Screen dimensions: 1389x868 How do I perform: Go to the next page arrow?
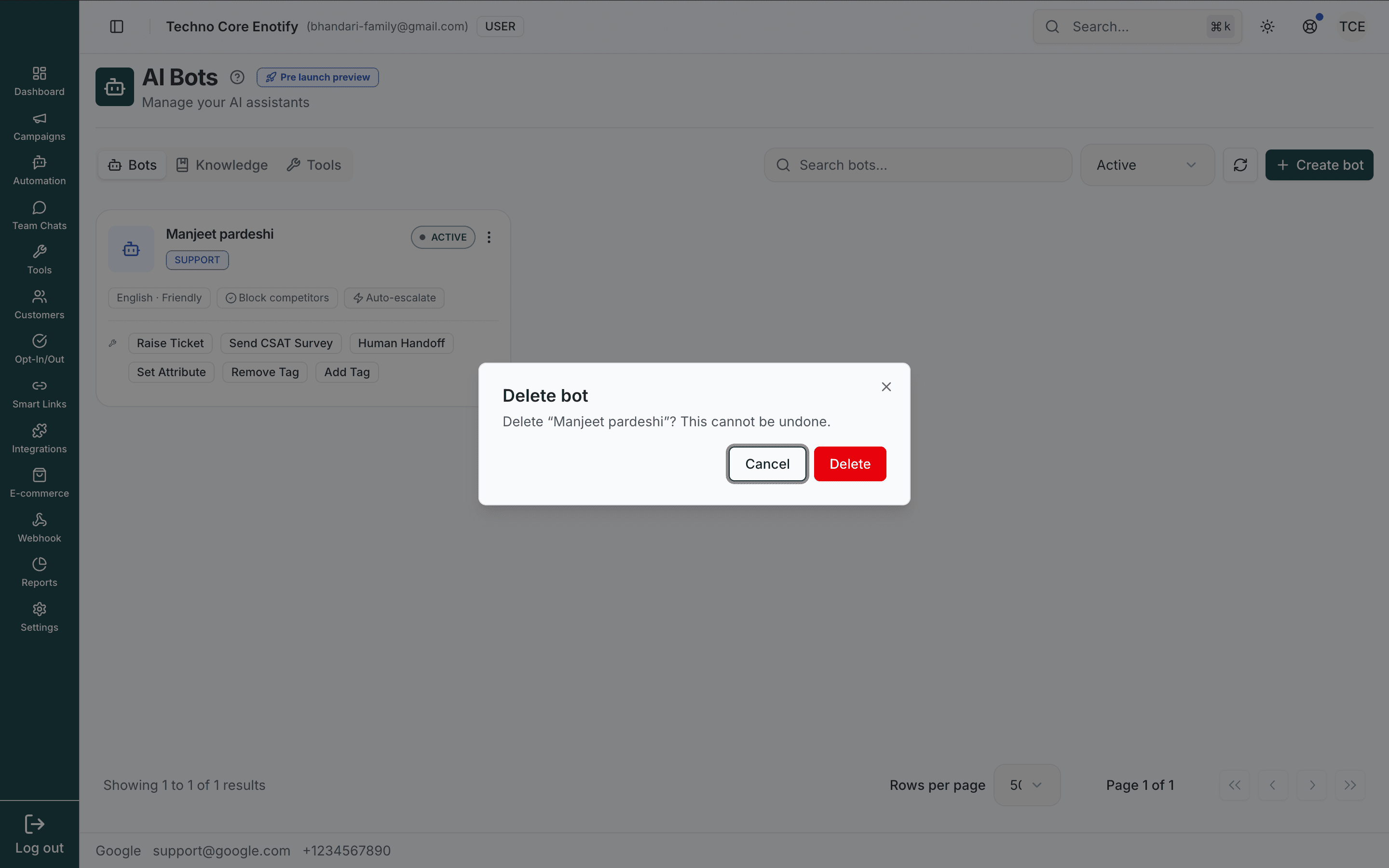pos(1312,785)
